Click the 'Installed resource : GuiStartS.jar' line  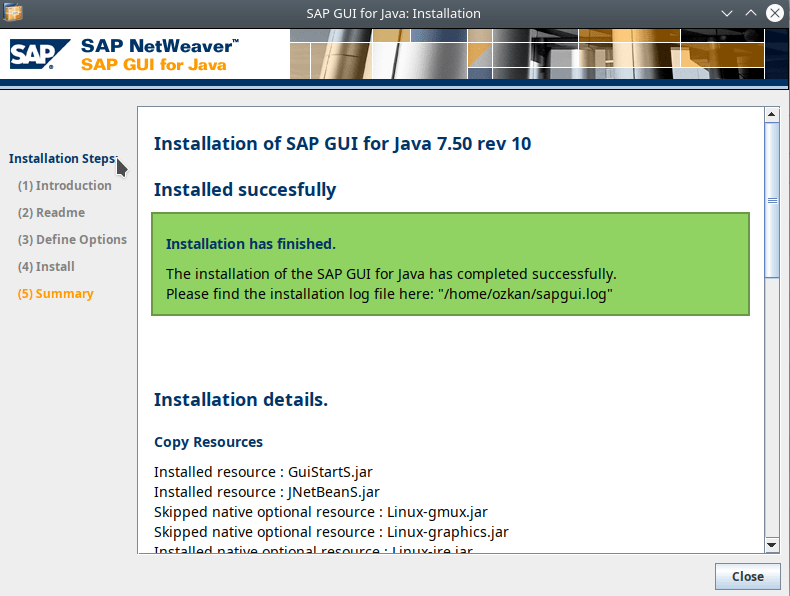coord(263,472)
